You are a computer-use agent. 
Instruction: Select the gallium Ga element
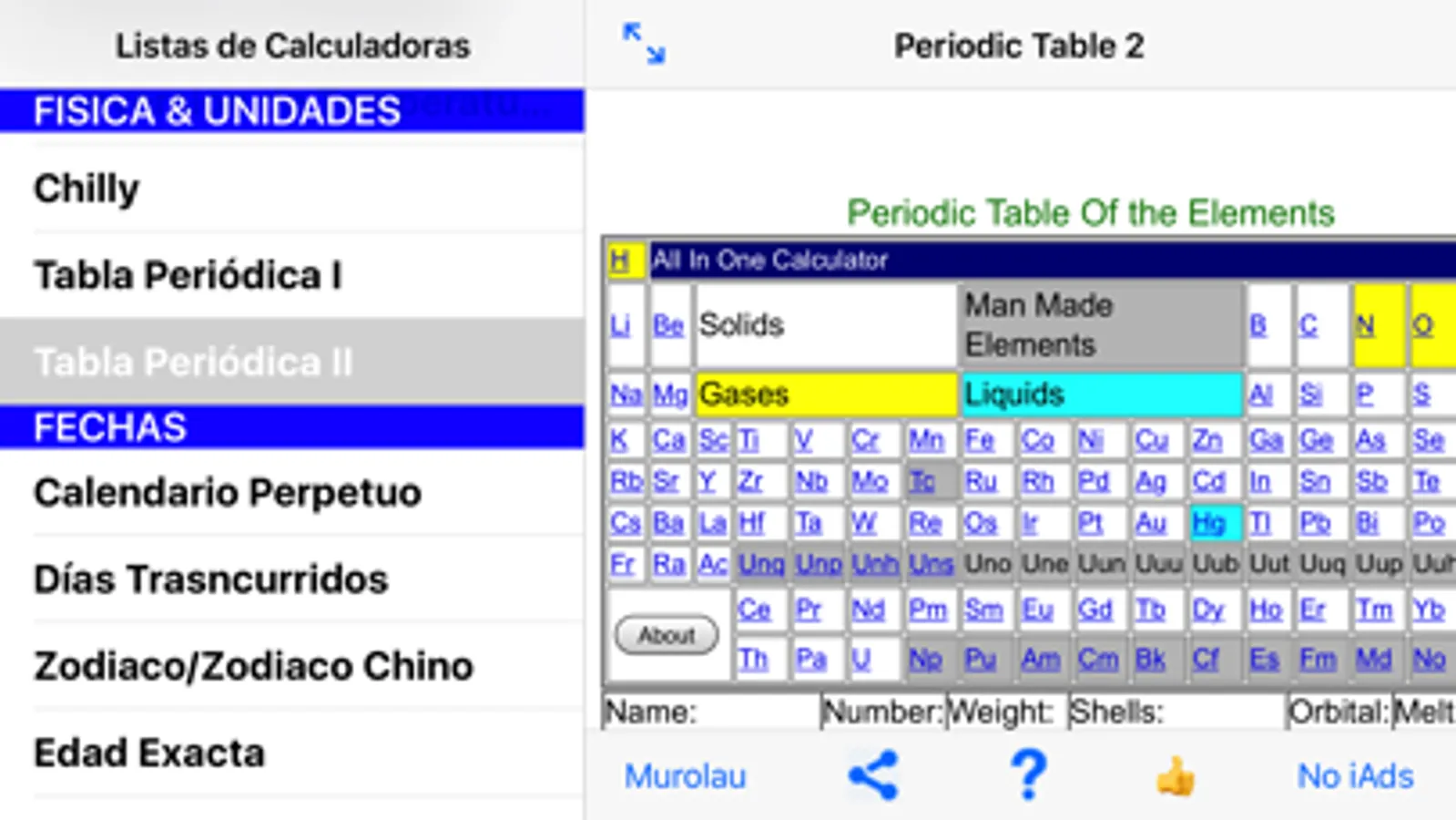(1266, 440)
